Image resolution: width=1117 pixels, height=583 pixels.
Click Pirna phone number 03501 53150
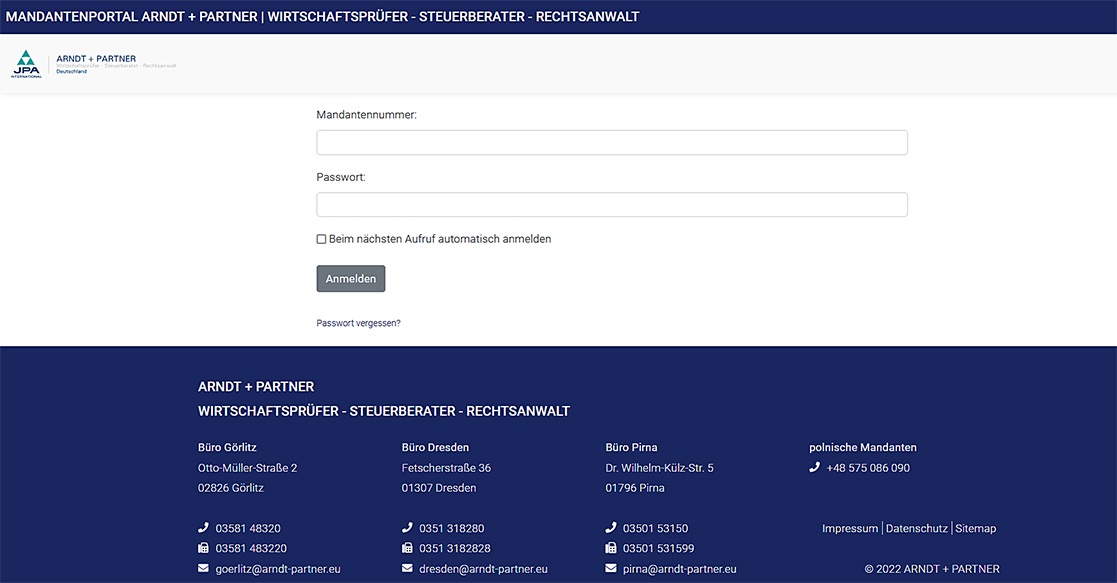tap(655, 528)
